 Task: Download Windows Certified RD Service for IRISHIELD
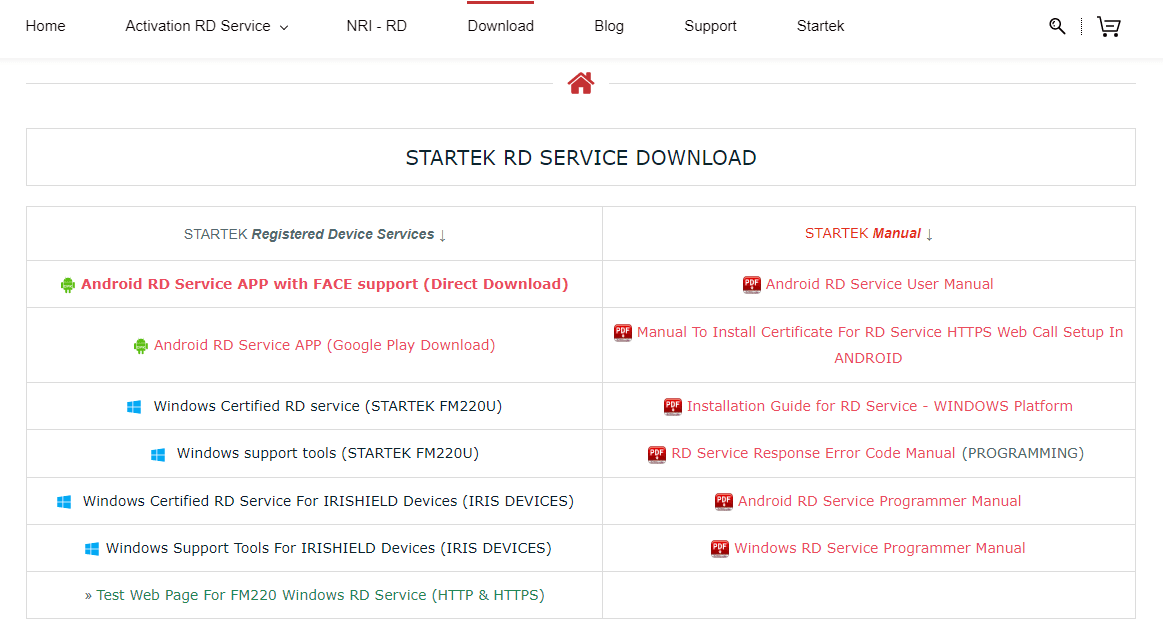coord(328,501)
